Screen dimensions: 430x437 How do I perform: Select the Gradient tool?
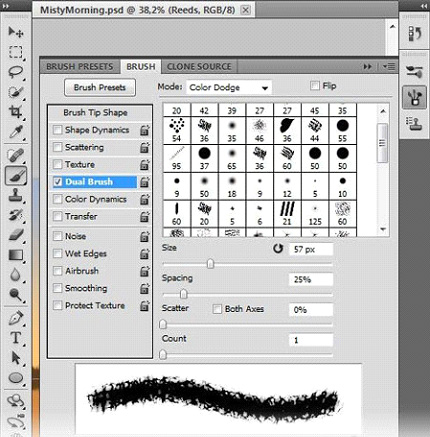click(15, 255)
